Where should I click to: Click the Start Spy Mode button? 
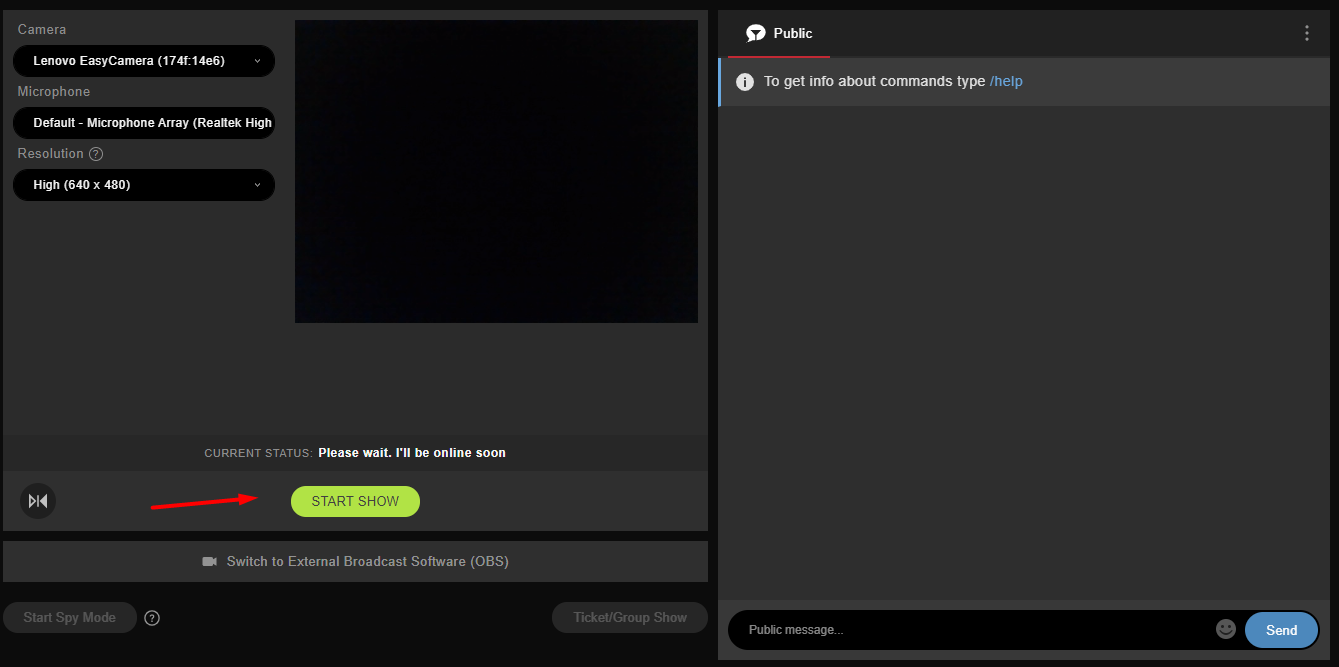[69, 617]
